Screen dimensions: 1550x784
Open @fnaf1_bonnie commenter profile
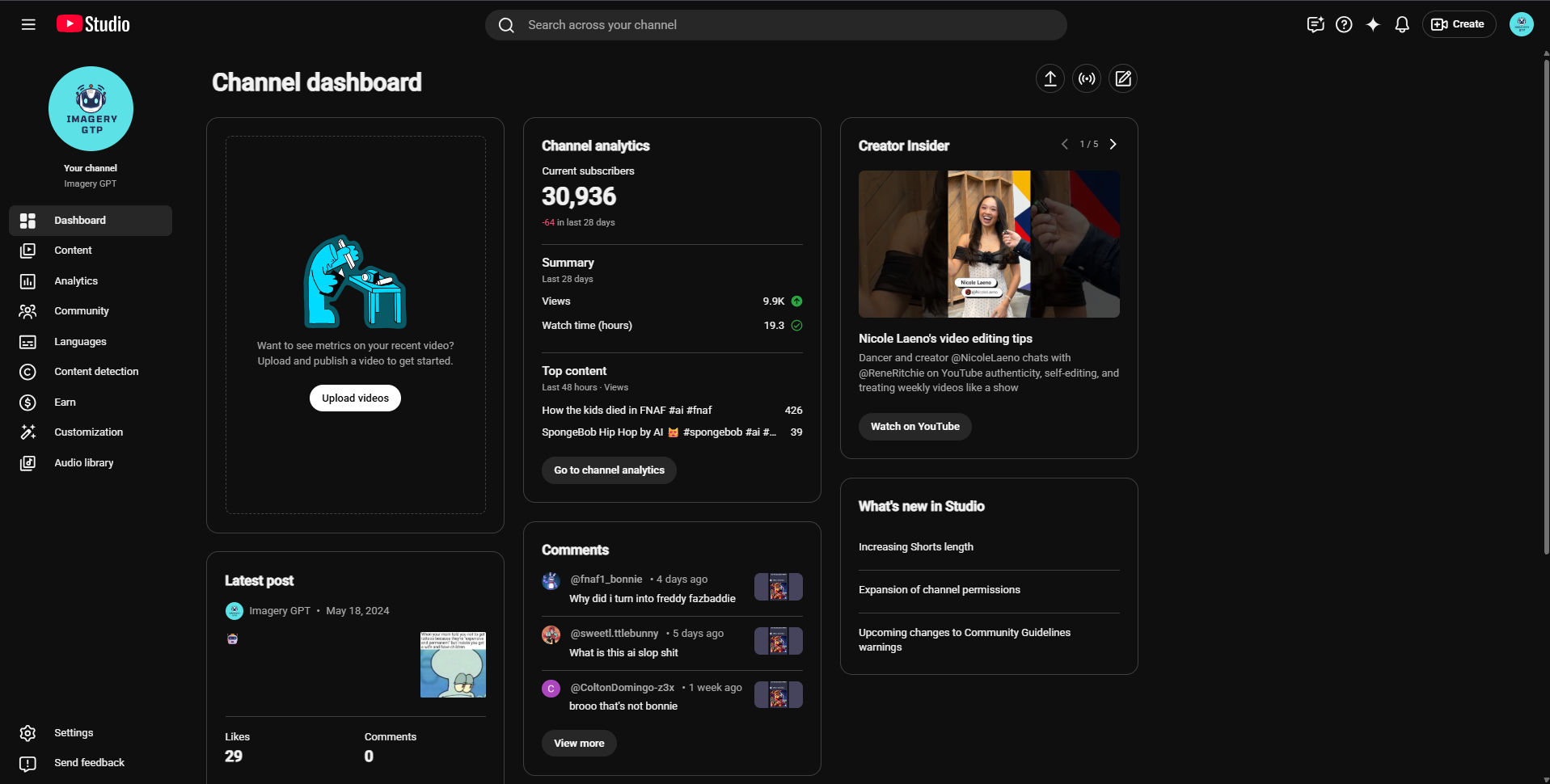(606, 580)
